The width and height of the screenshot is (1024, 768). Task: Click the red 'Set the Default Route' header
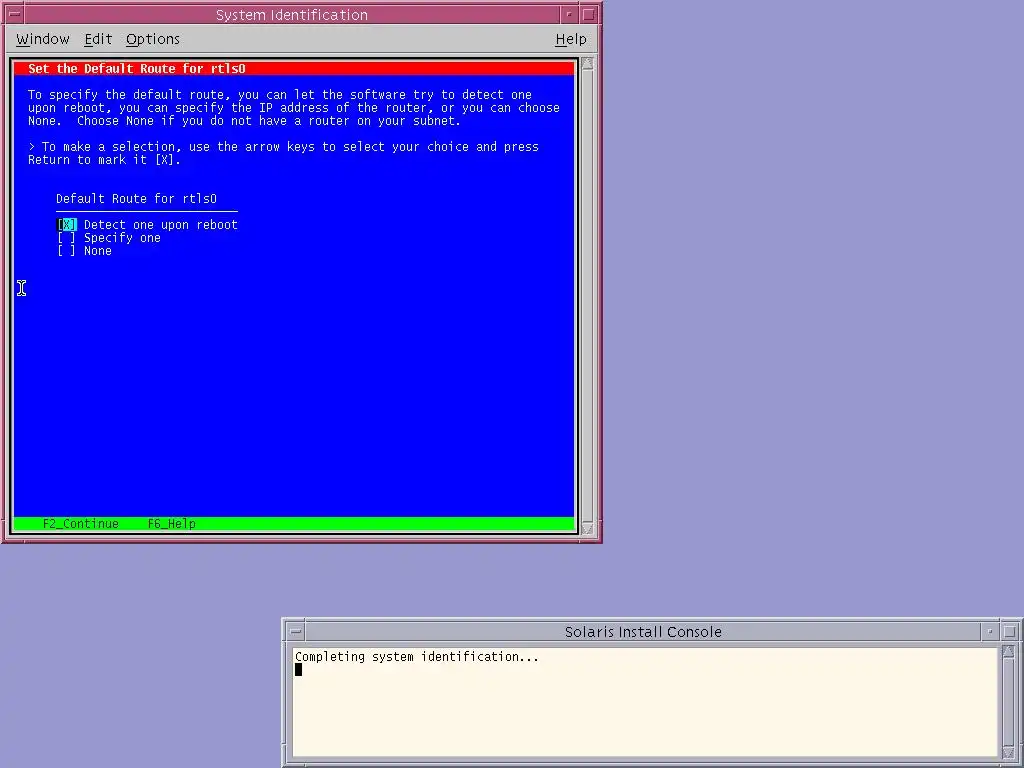294,69
